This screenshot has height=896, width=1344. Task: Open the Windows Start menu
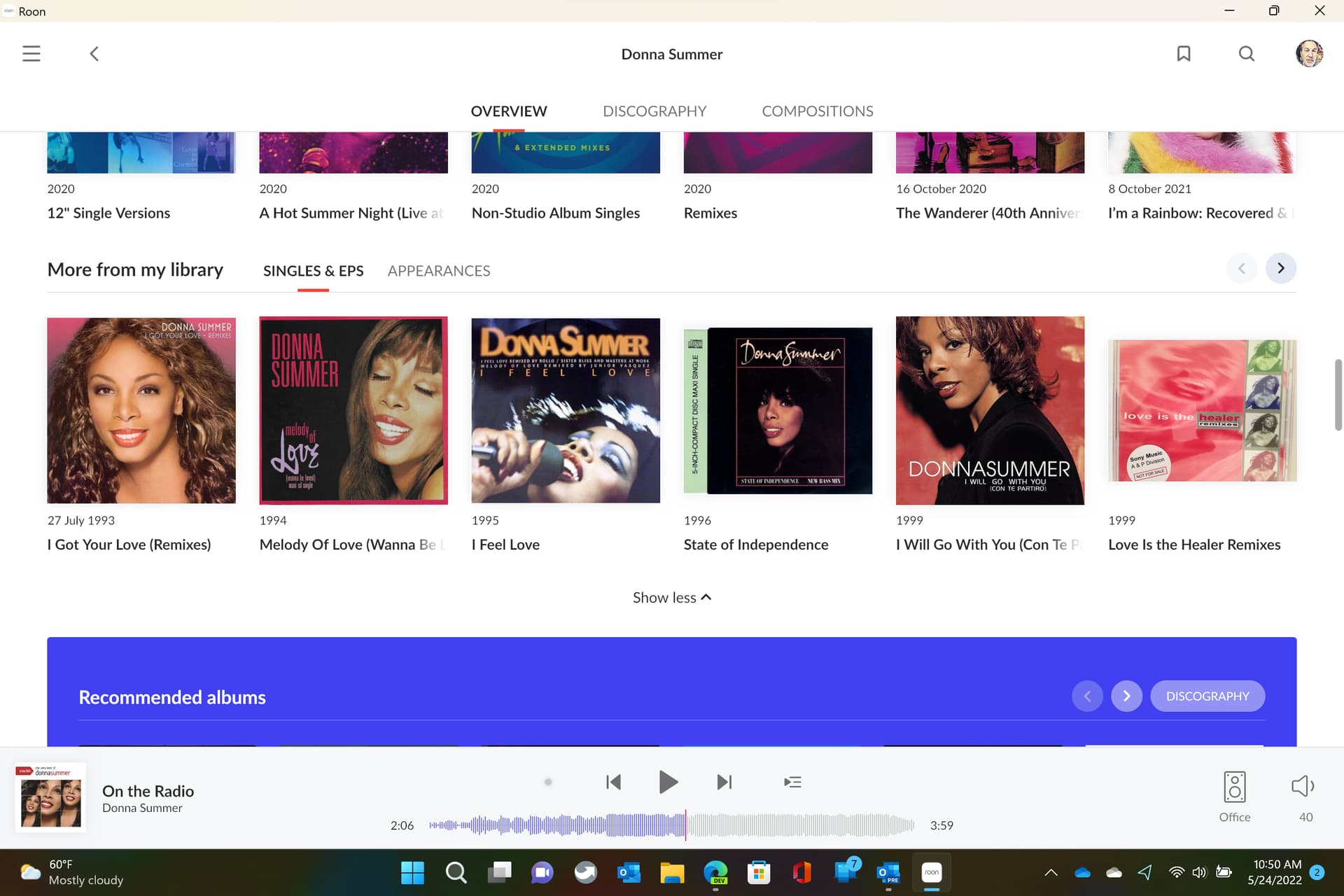coord(412,872)
